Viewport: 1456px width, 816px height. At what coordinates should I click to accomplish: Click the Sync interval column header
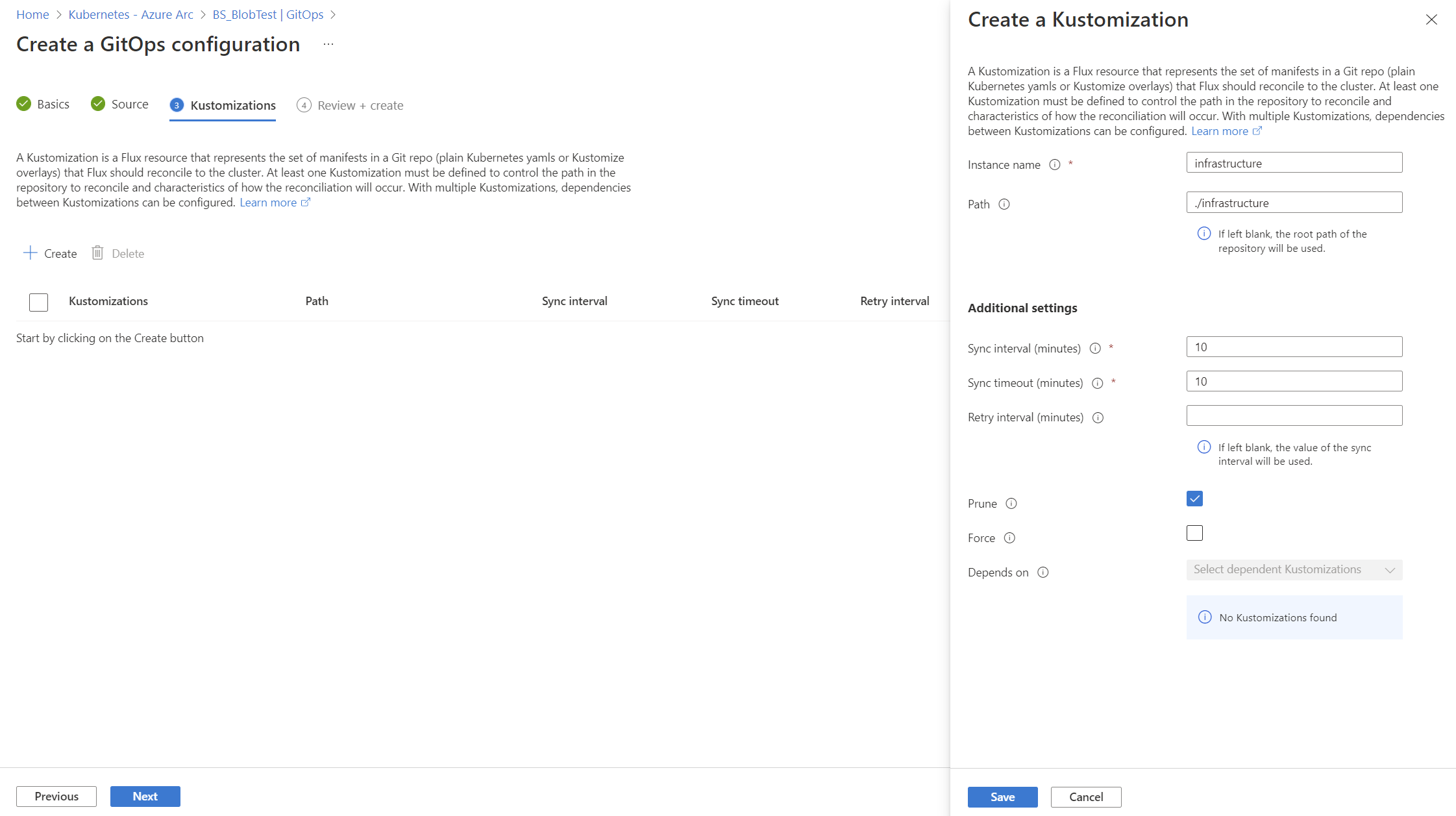tap(574, 301)
